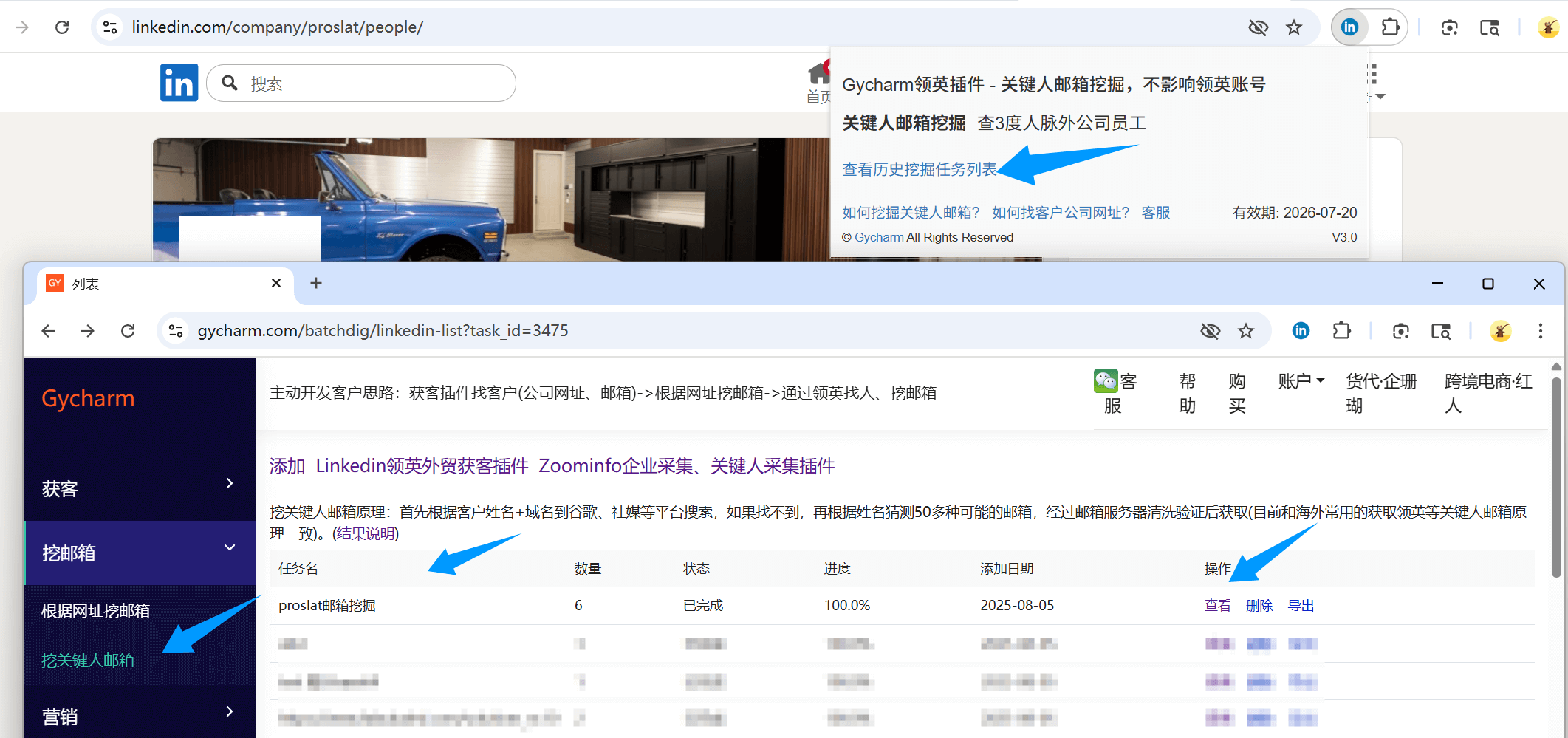Open 货代·企珊瑚 in the top navigation
This screenshot has height=738, width=1568.
click(1380, 393)
